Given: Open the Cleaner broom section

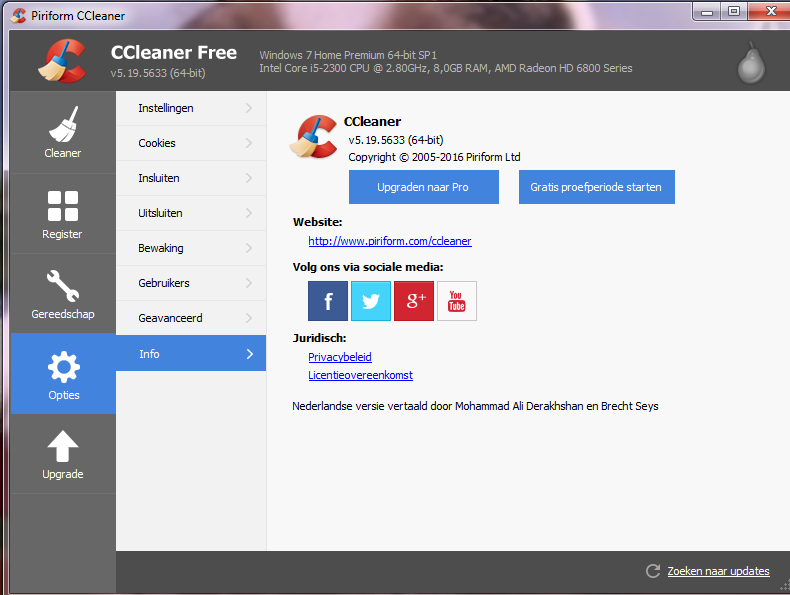Looking at the screenshot, I should 62,133.
